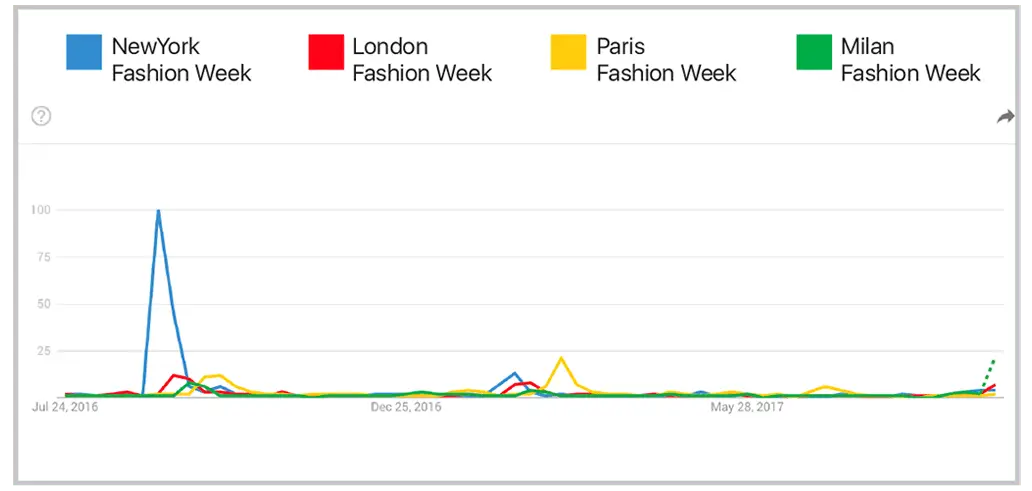Click the red London Fashion Week swatch

[x=325, y=53]
